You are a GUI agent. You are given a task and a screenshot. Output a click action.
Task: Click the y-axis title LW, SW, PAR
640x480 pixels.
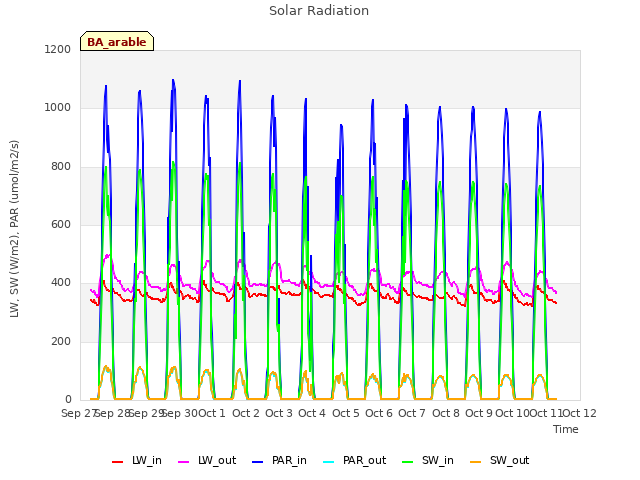coord(14,229)
